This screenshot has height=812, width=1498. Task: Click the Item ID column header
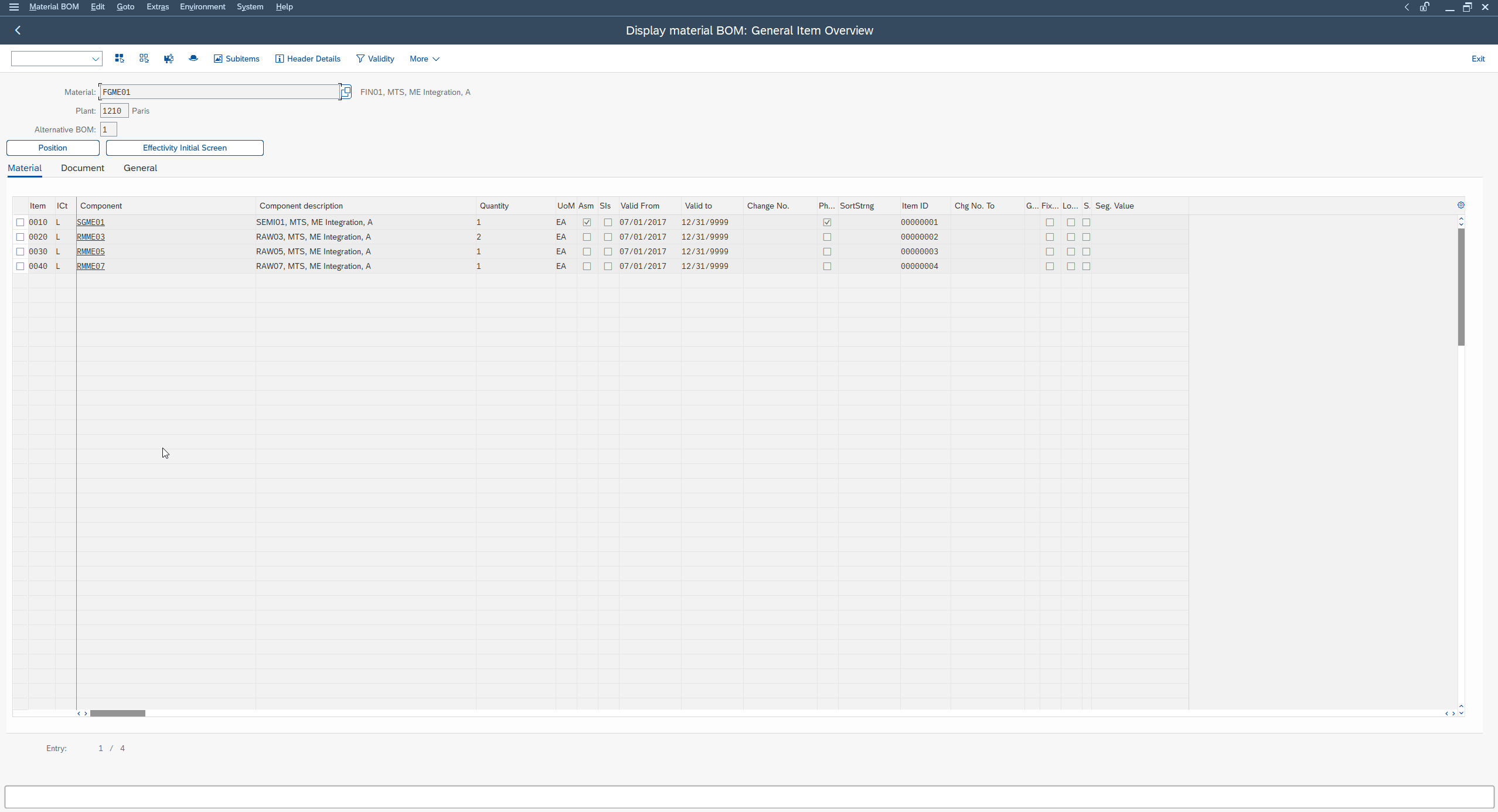(925, 206)
